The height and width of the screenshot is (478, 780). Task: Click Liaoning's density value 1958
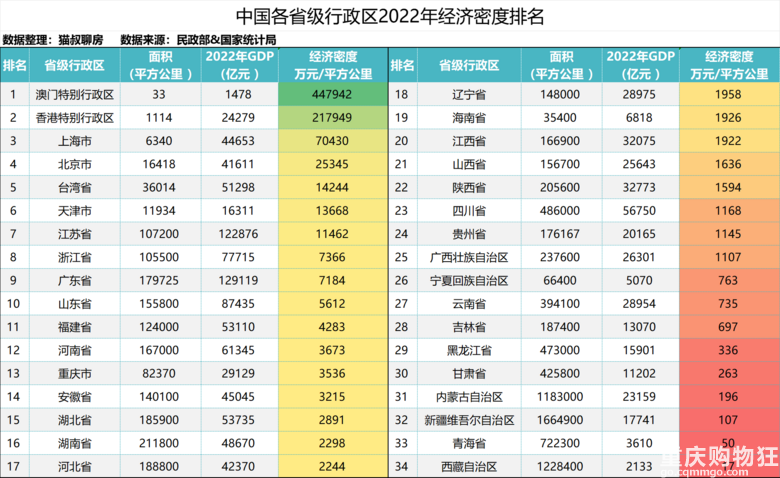click(x=729, y=95)
